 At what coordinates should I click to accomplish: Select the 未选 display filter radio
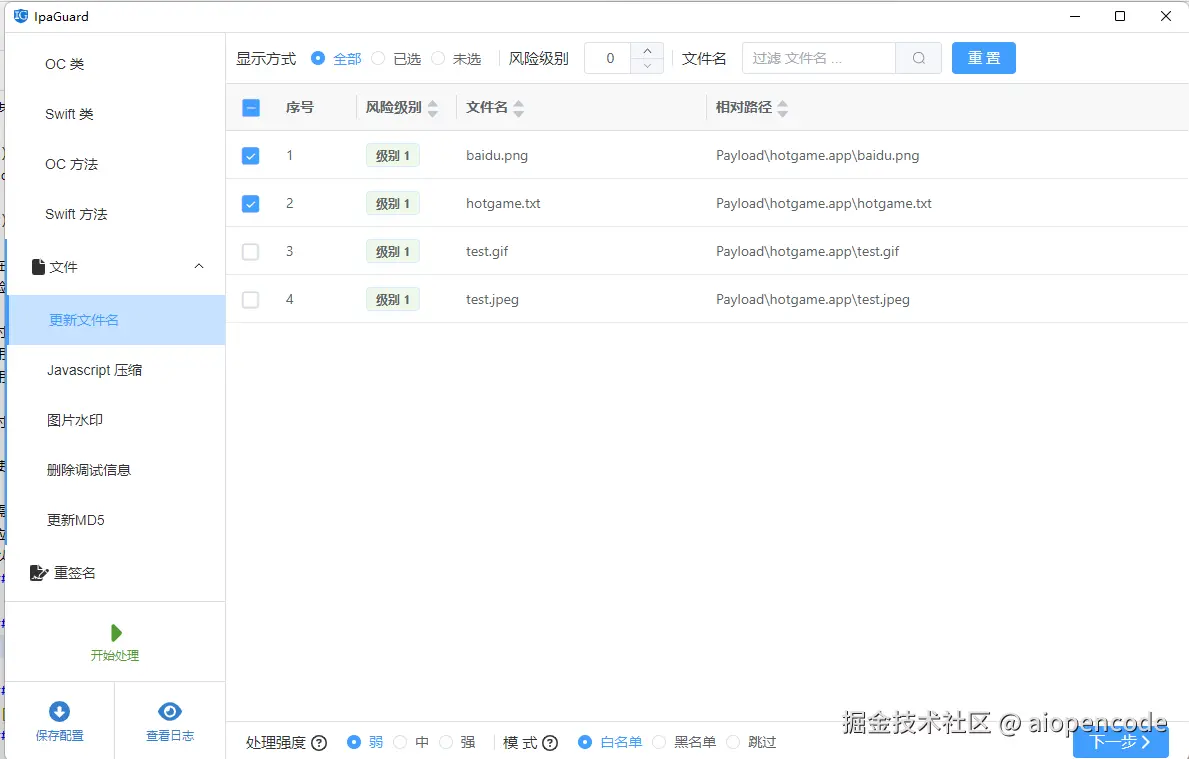click(438, 58)
